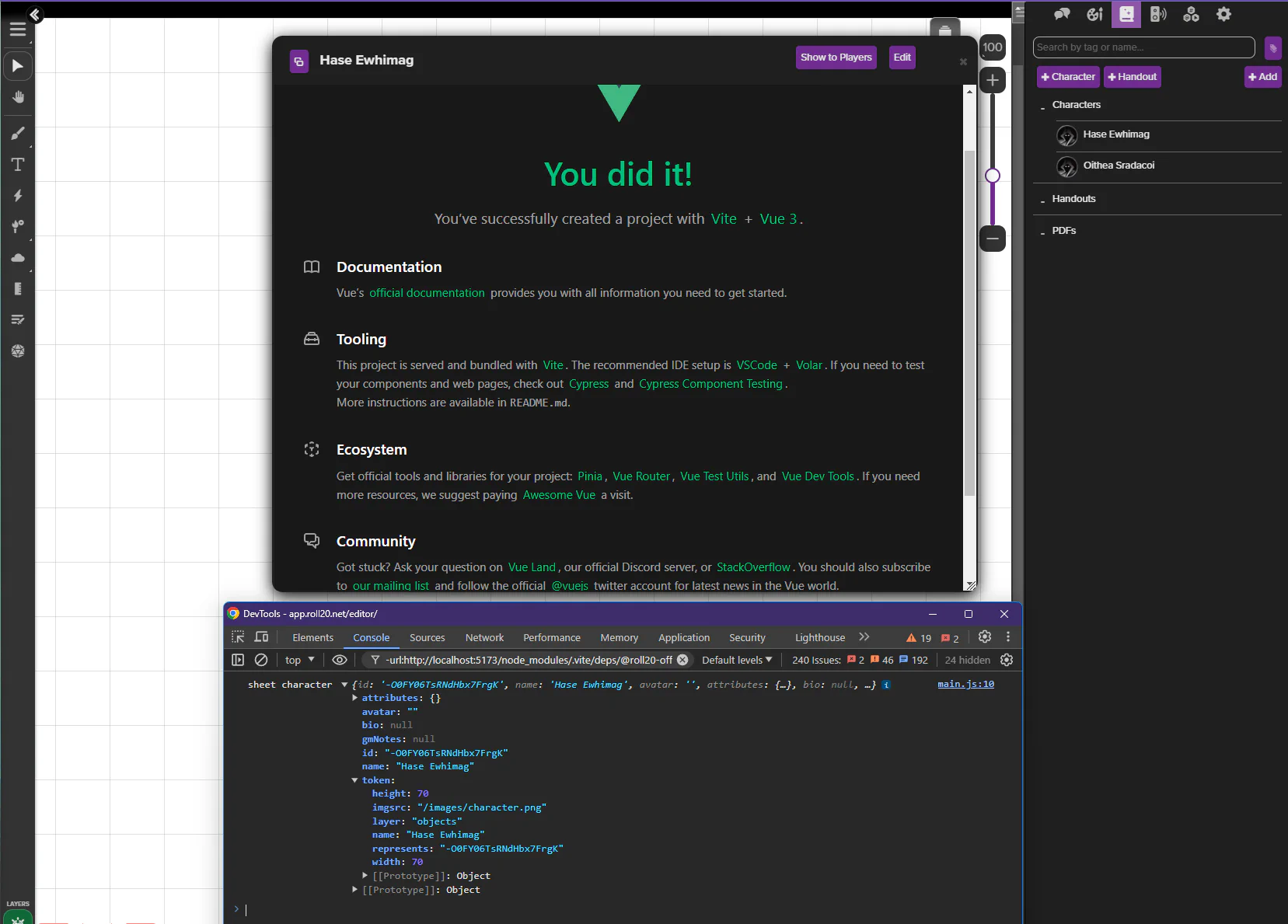This screenshot has height=924, width=1288.
Task: Open the Journal tab in sidebar
Action: (x=1126, y=14)
